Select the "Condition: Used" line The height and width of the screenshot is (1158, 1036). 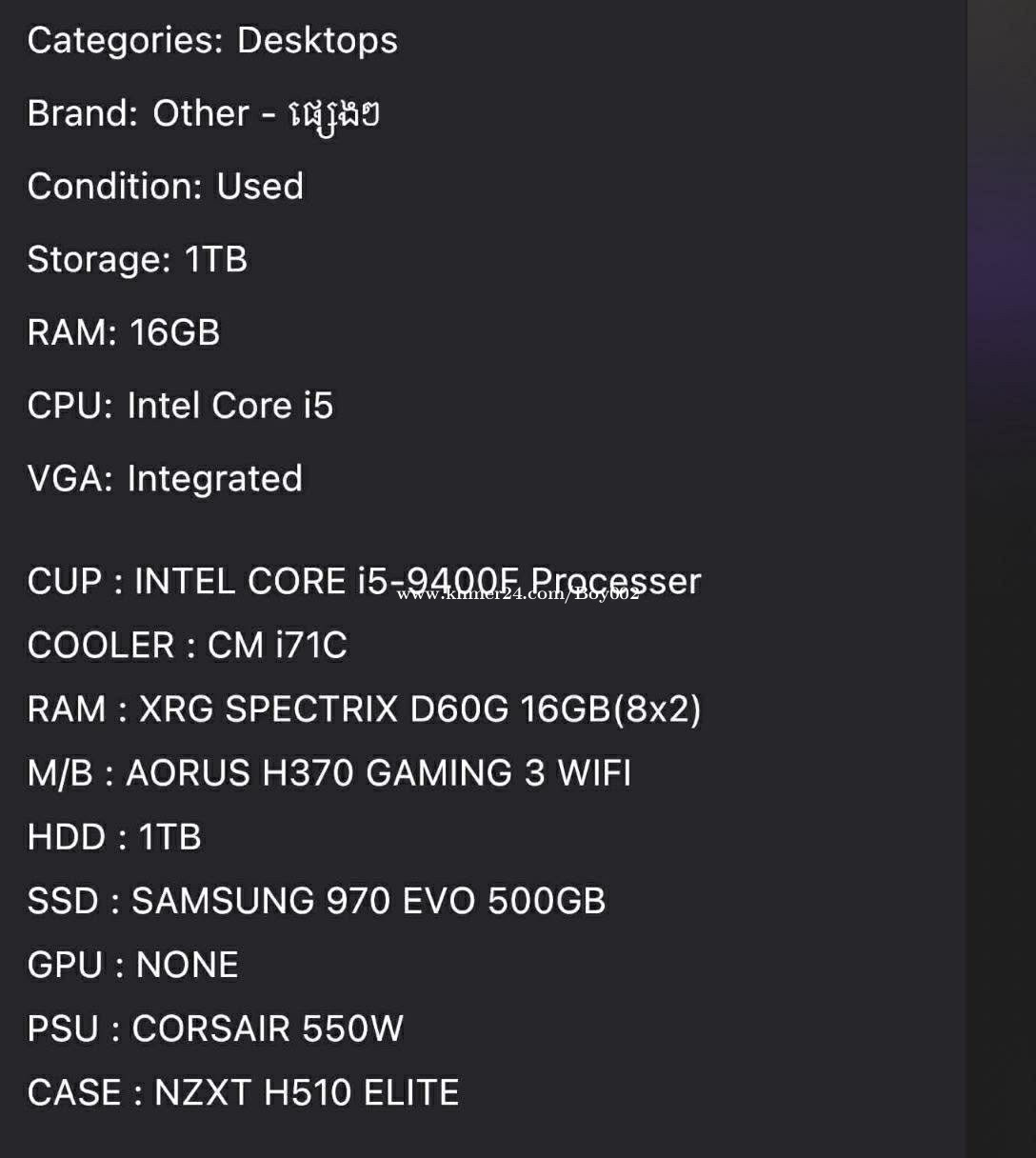(165, 187)
